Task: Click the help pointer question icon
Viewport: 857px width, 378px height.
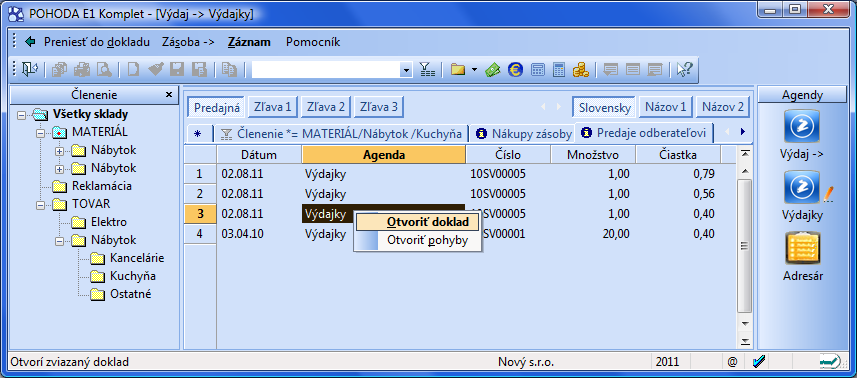Action: (x=684, y=69)
